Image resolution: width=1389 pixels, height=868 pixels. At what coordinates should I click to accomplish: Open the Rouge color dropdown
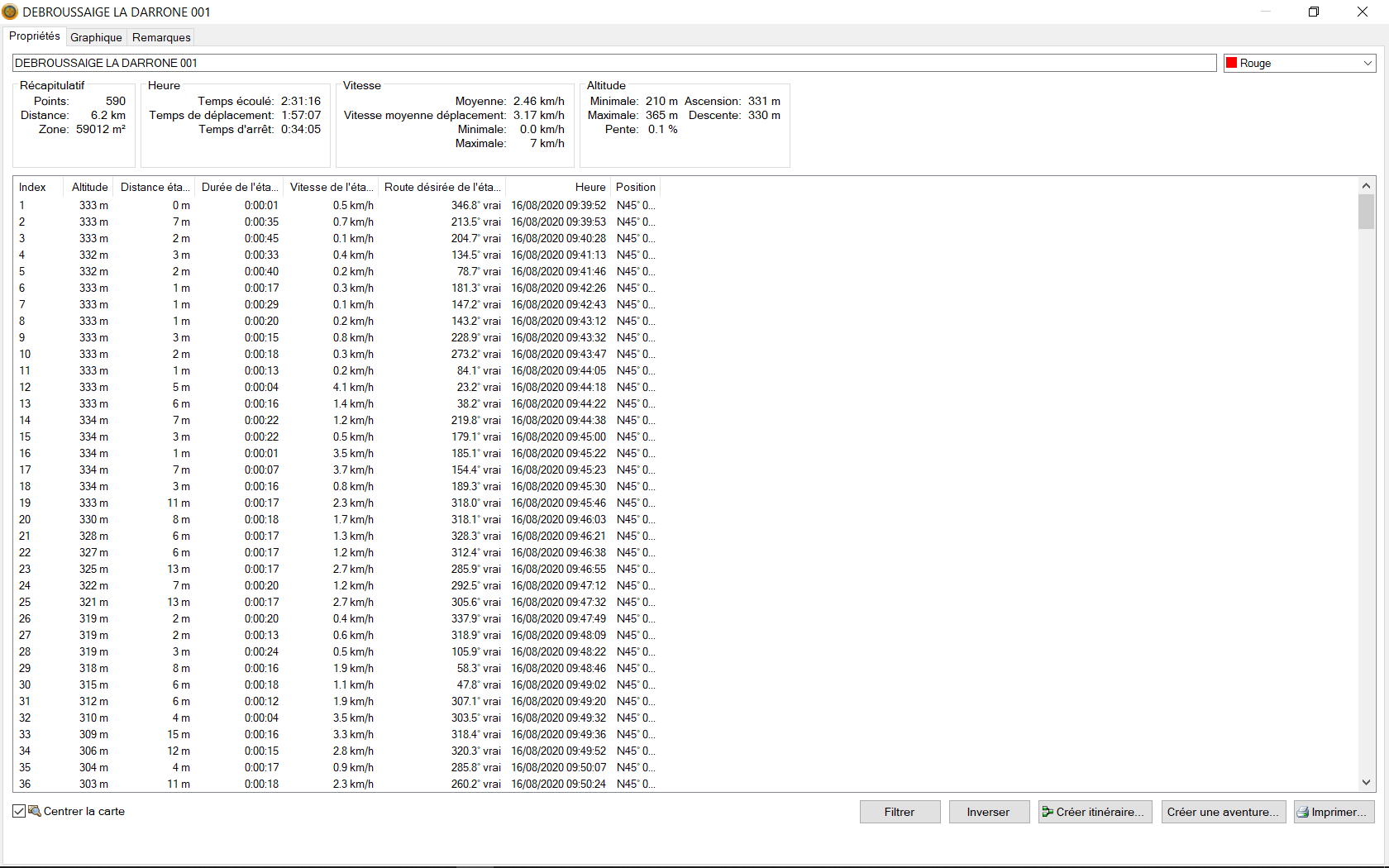pyautogui.click(x=1300, y=63)
